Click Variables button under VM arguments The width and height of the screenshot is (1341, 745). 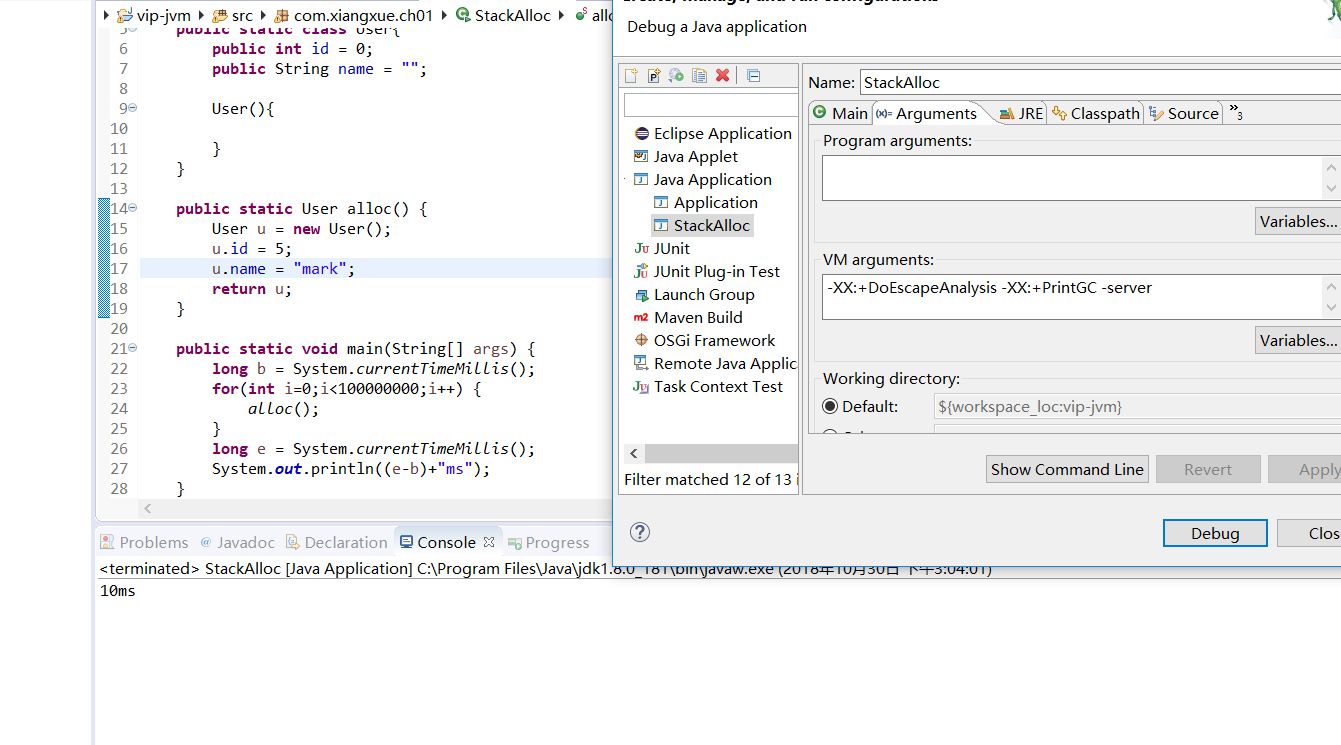click(x=1298, y=340)
